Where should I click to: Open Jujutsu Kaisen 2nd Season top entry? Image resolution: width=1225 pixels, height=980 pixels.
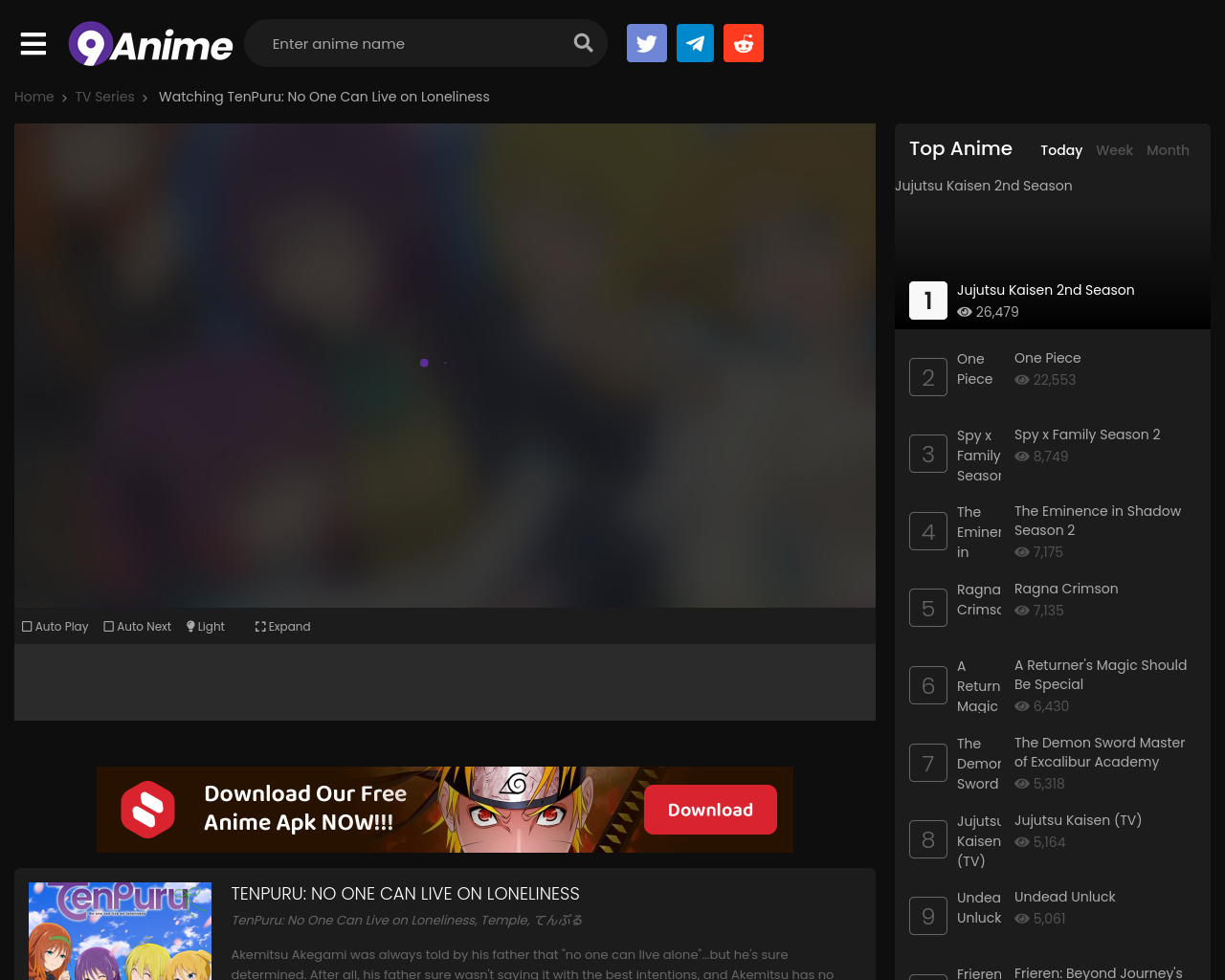coord(1046,290)
